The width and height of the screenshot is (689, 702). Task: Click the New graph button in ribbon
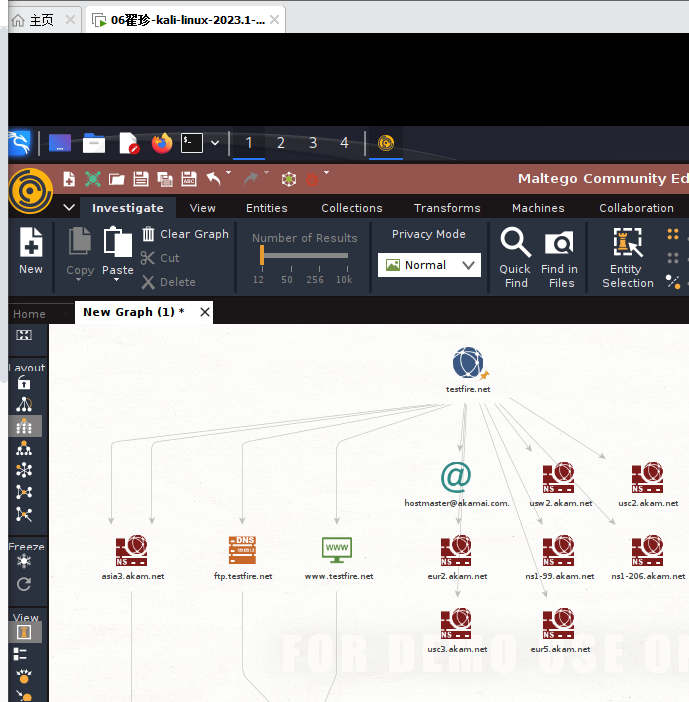click(31, 251)
